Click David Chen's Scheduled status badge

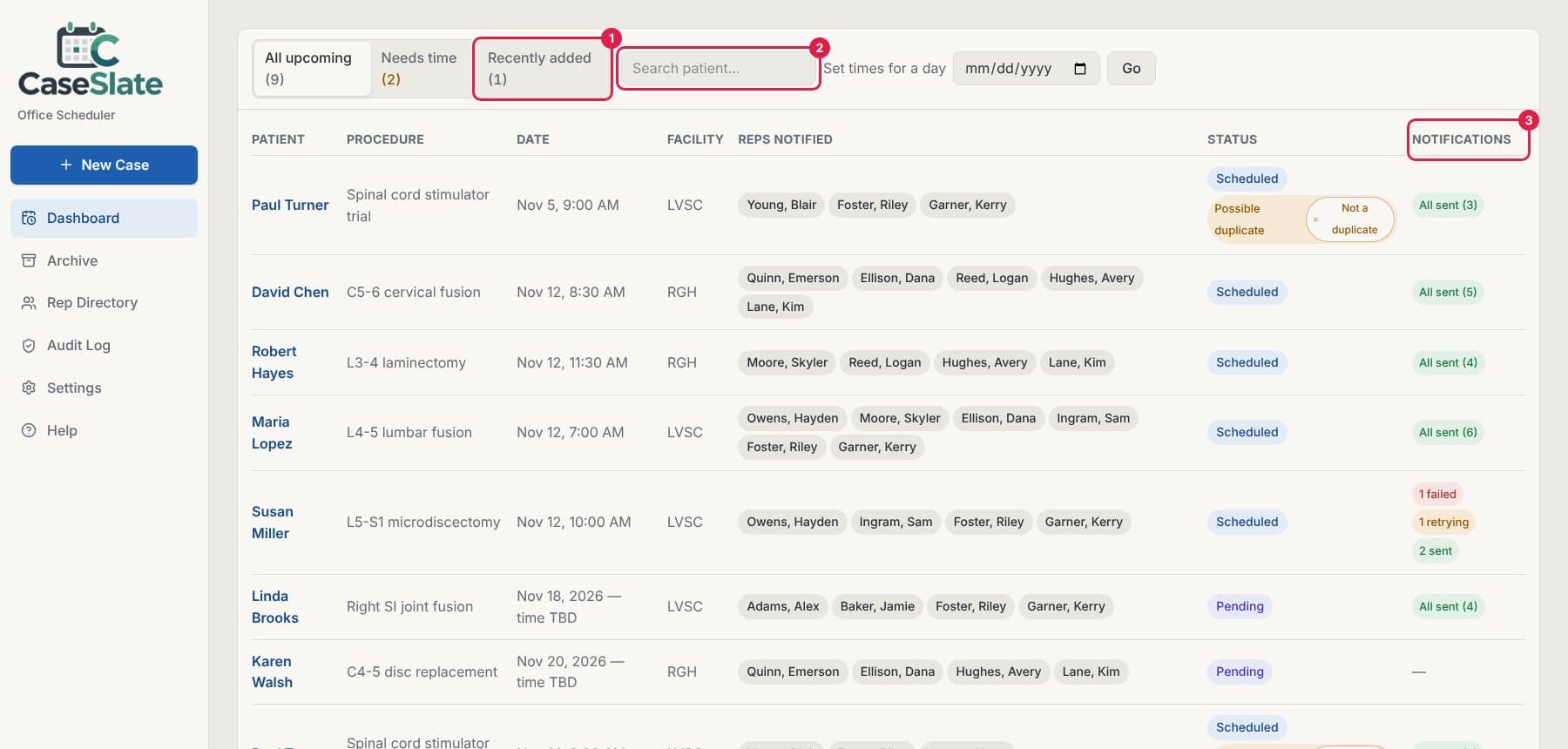(1247, 292)
